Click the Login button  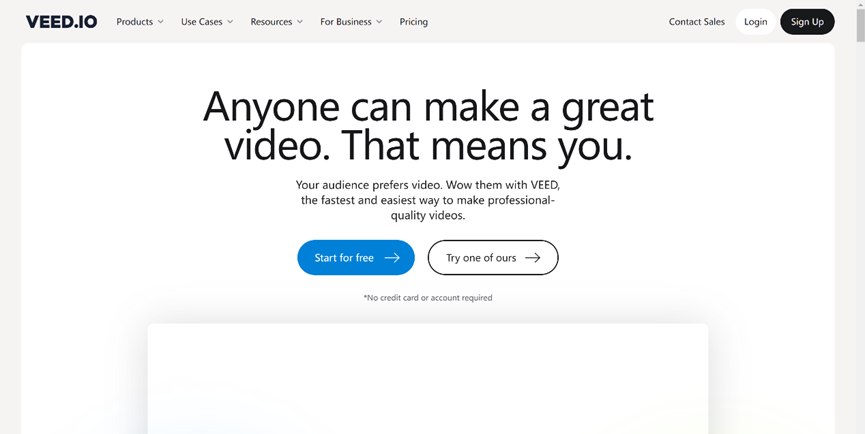[x=755, y=22]
